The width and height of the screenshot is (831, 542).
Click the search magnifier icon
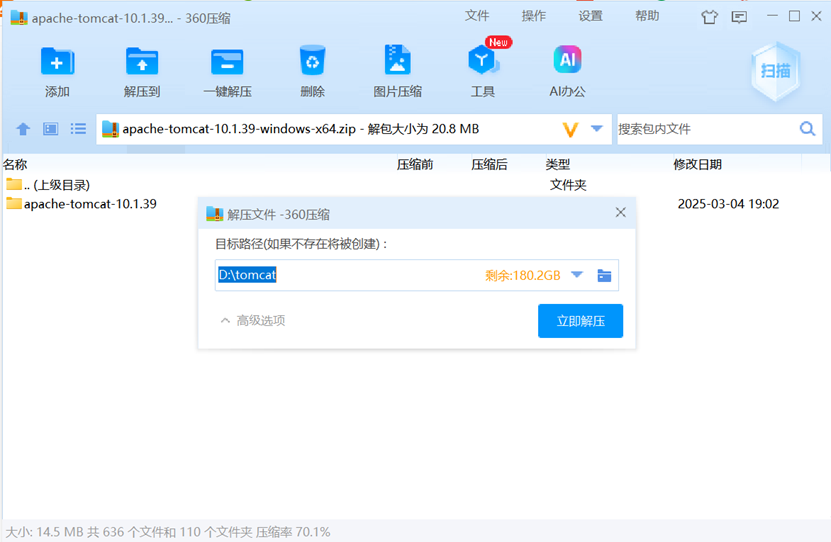[807, 129]
